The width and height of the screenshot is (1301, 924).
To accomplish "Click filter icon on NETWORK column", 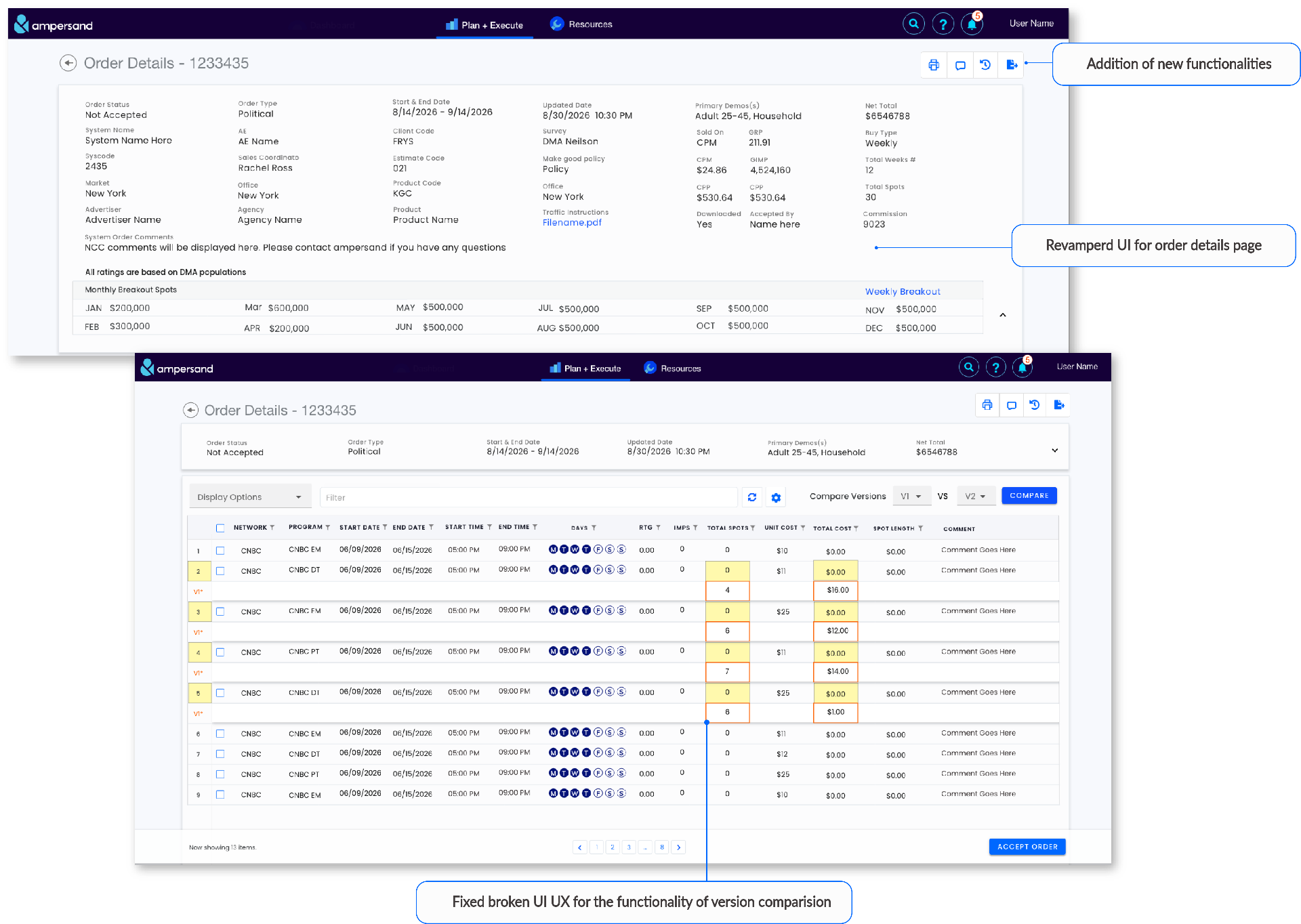I will (272, 528).
